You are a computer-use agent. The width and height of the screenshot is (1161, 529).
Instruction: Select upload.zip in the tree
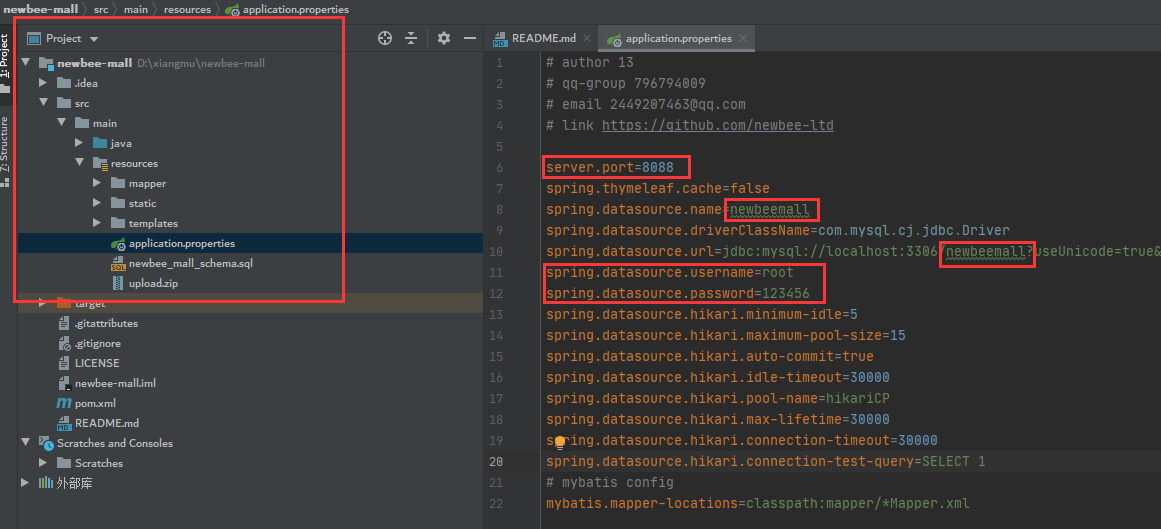click(153, 283)
